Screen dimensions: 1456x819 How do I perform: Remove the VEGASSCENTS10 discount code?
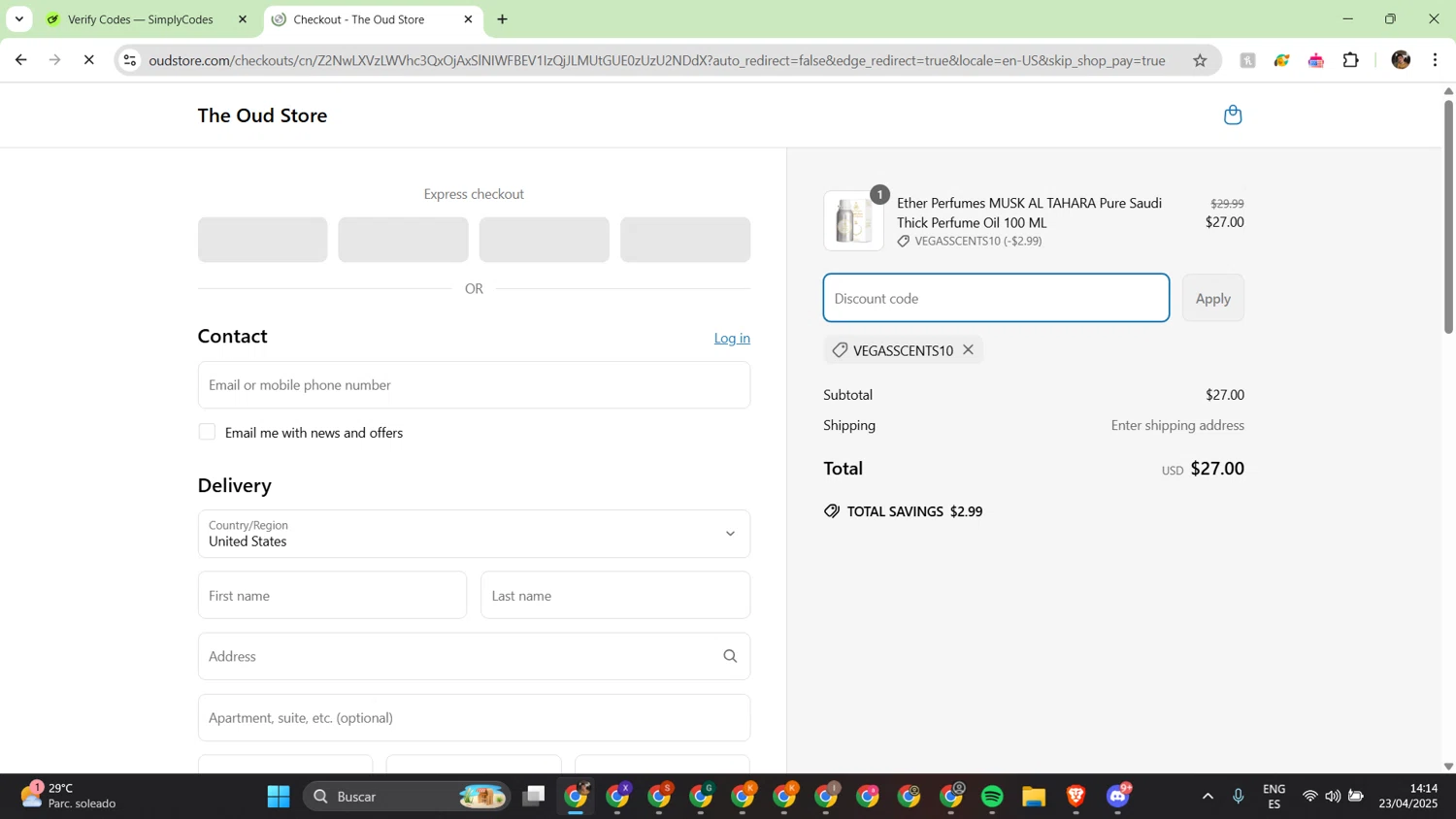968,350
